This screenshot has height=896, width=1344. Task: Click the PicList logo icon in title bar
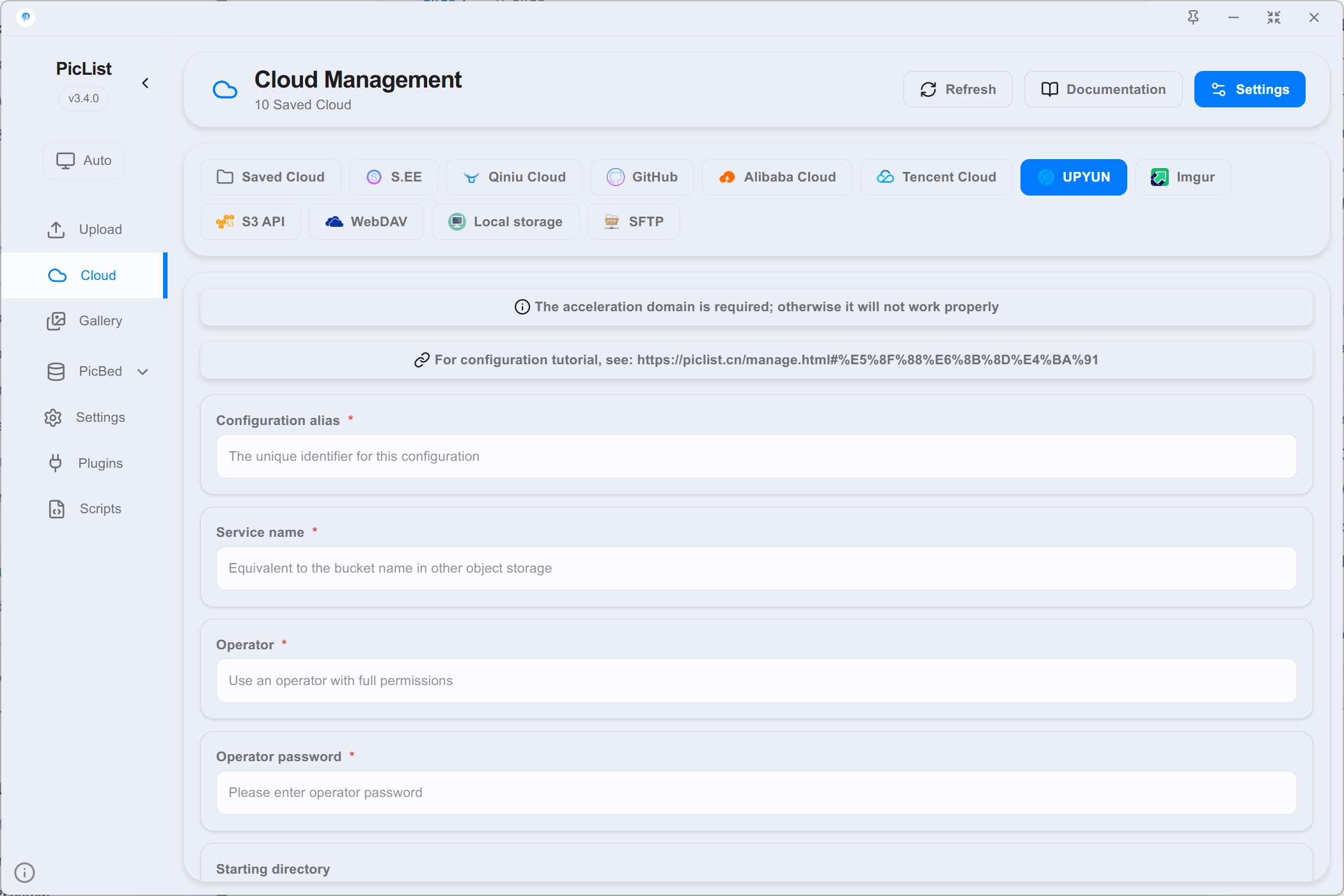coord(26,17)
